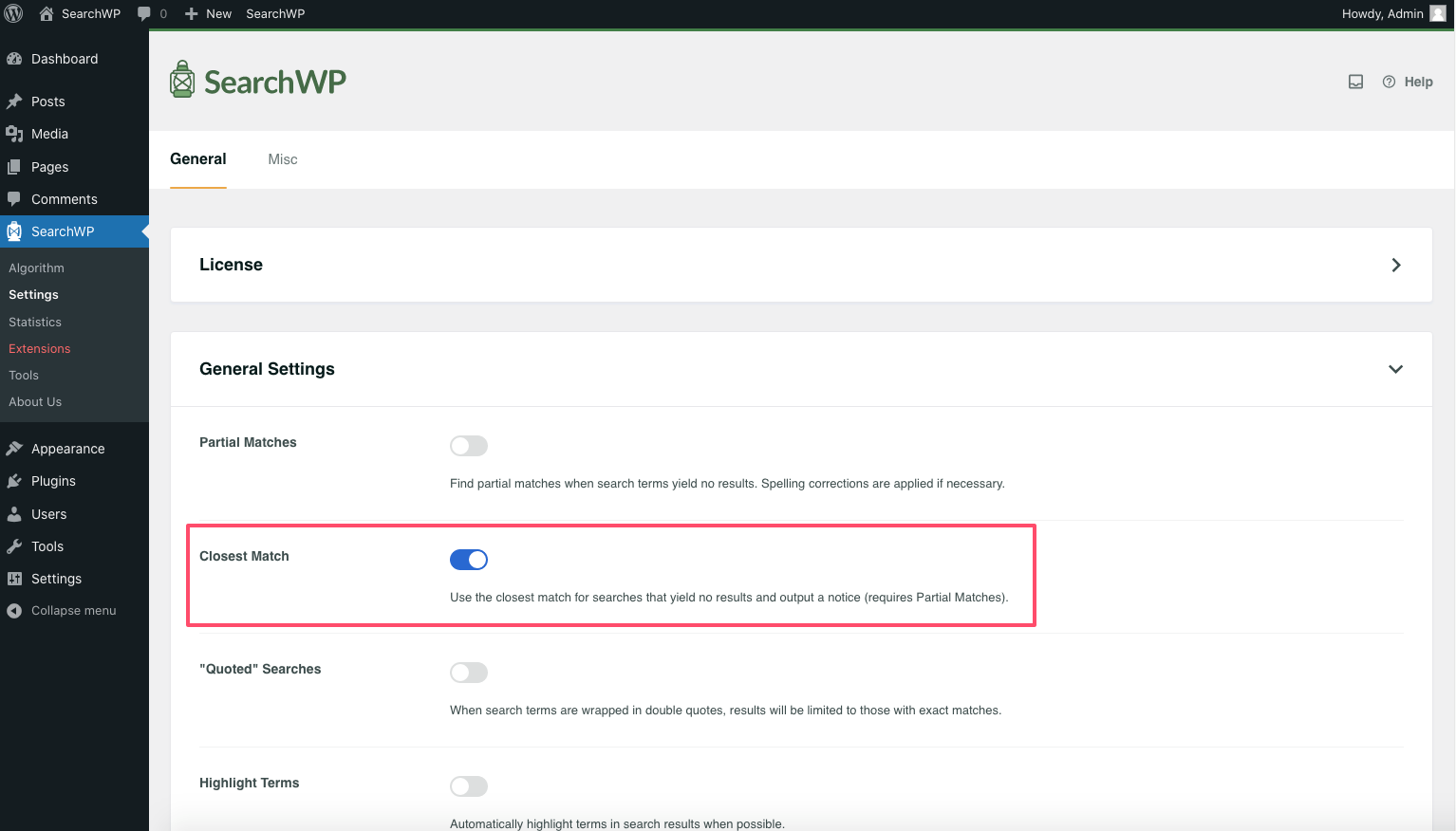The height and width of the screenshot is (831, 1456).
Task: Disable Closest Match
Action: [468, 559]
